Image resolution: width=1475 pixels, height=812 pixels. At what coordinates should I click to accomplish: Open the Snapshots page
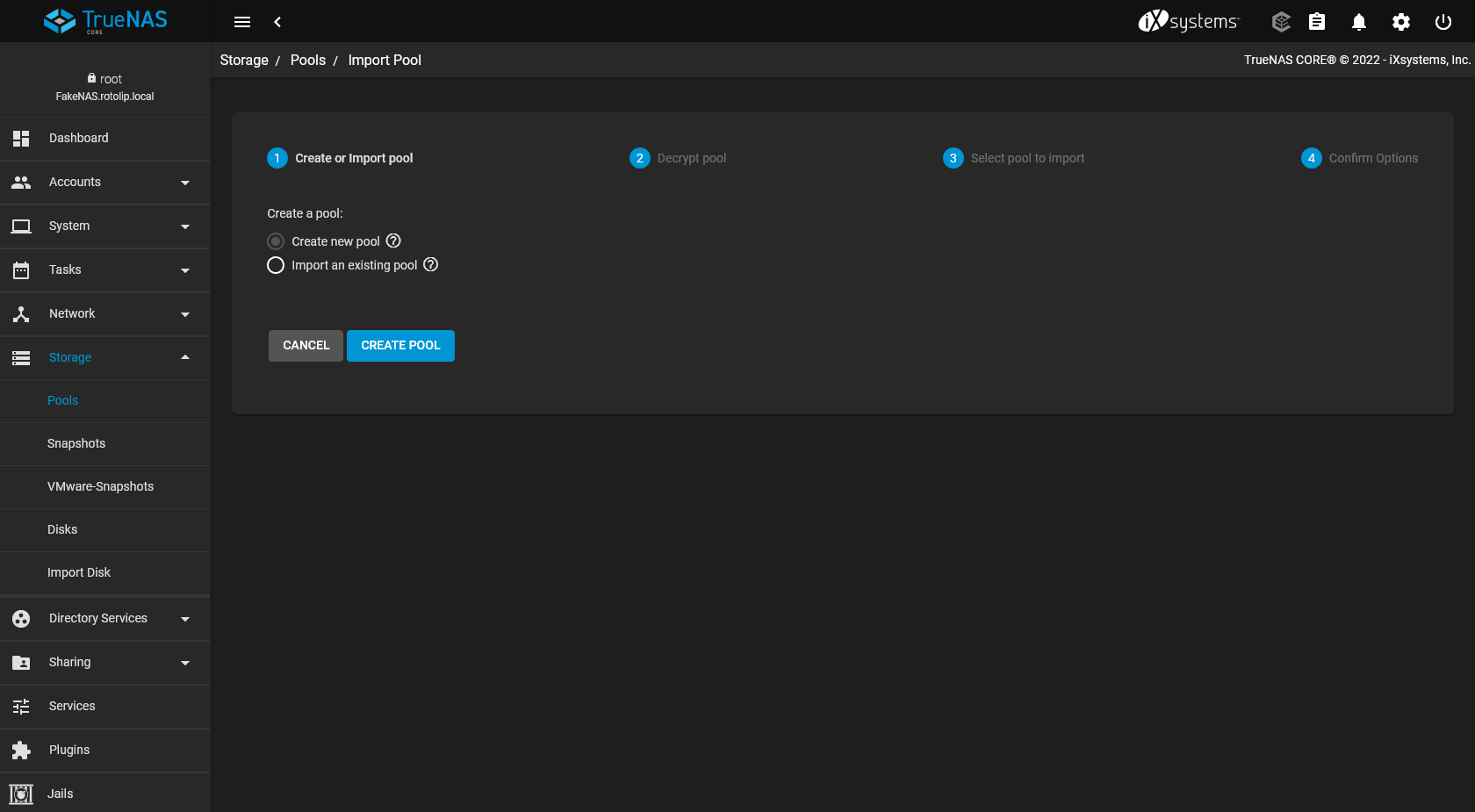coord(76,443)
